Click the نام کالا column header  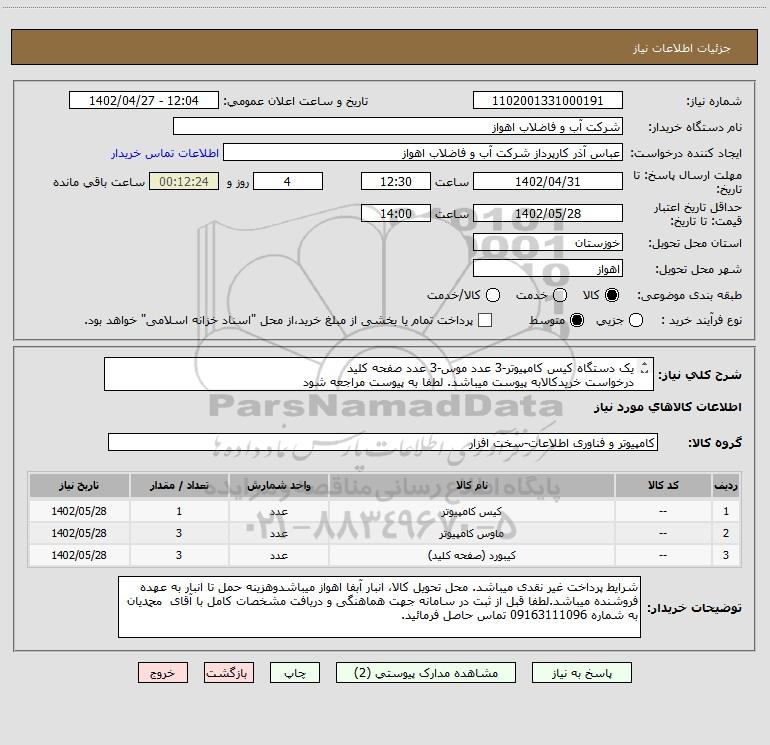(x=471, y=486)
